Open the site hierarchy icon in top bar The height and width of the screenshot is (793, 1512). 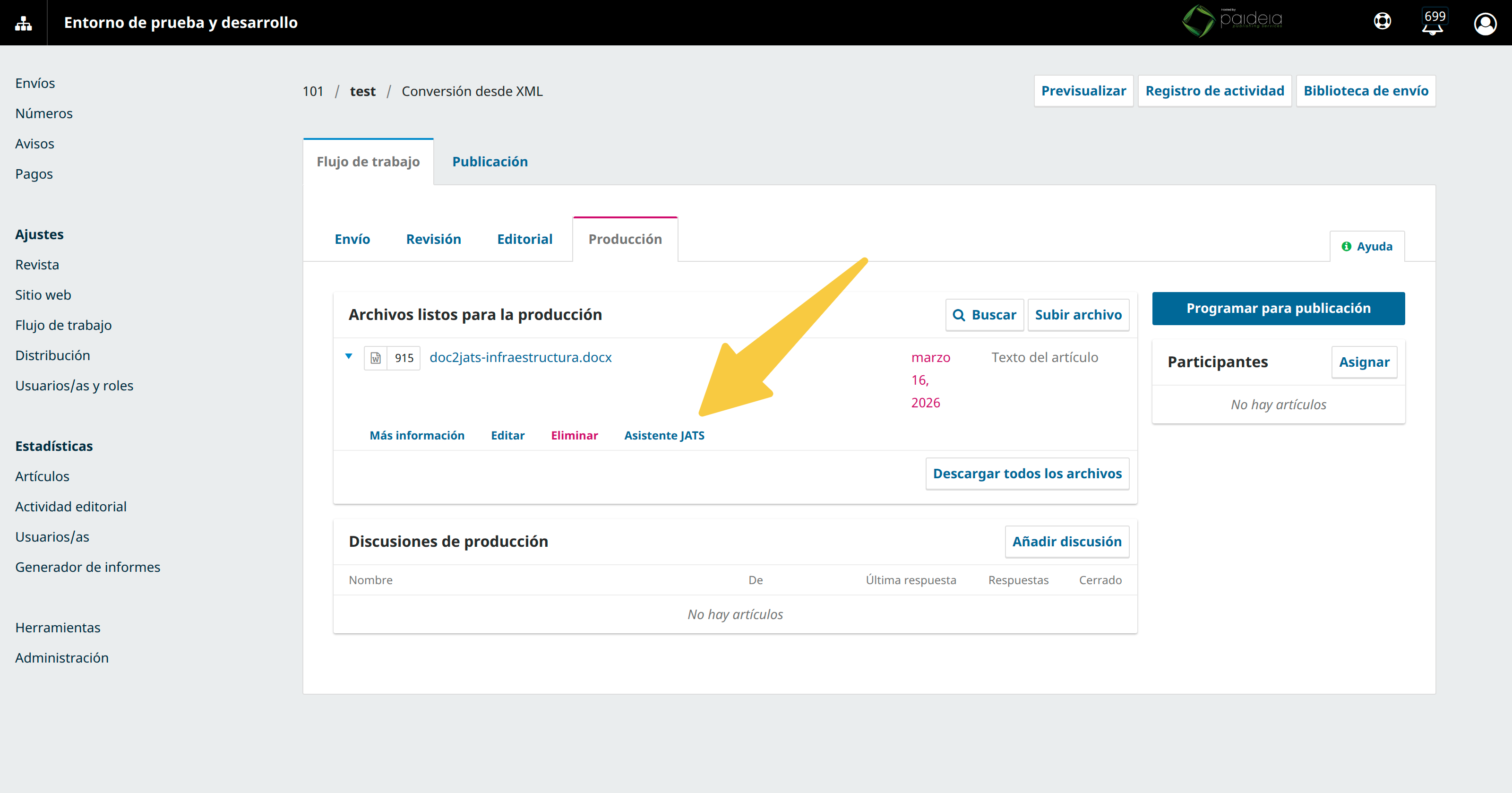[x=24, y=23]
